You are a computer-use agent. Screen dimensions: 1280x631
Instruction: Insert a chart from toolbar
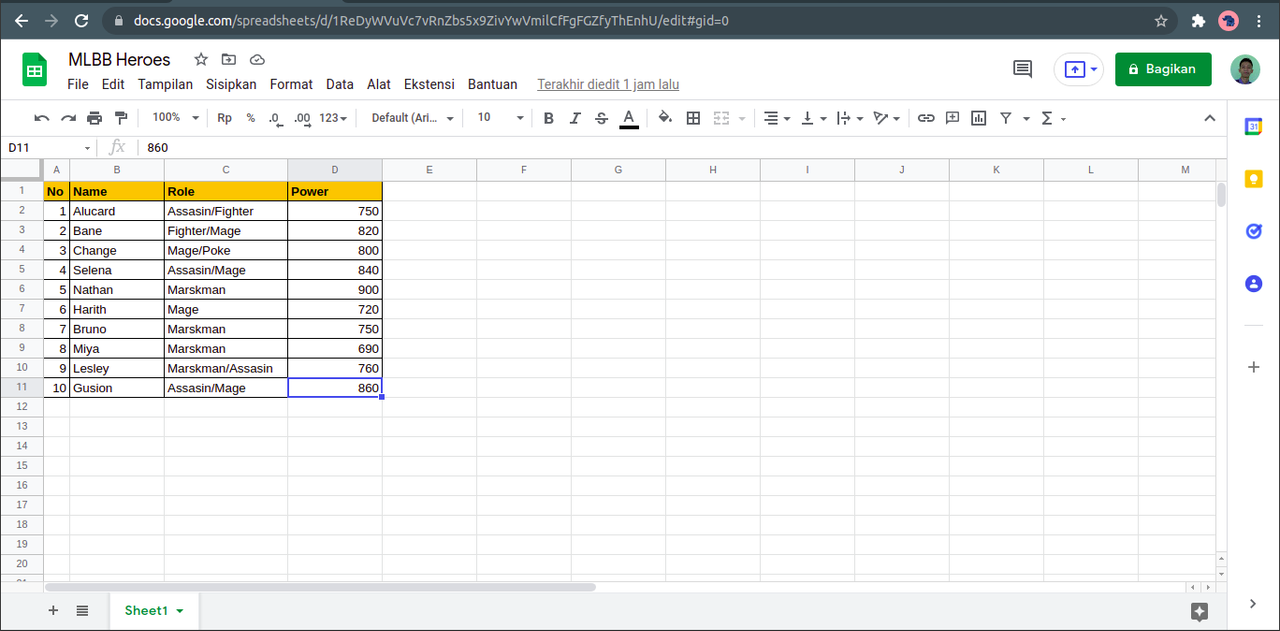(x=979, y=118)
